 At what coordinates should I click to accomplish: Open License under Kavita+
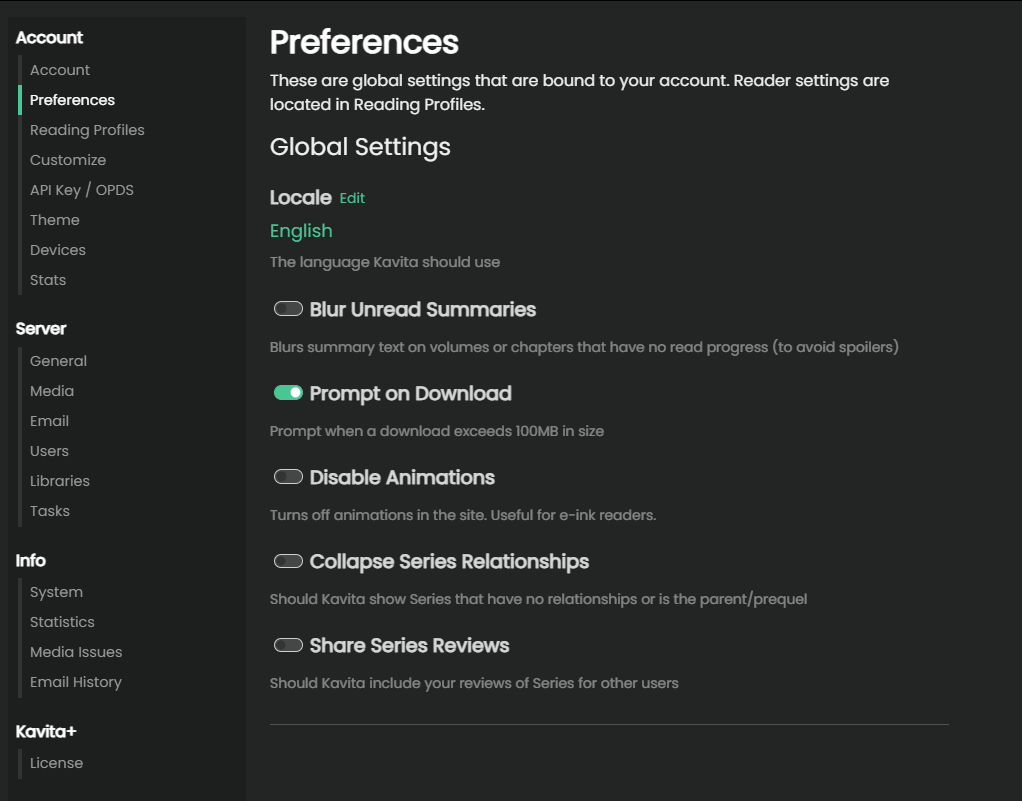(56, 763)
